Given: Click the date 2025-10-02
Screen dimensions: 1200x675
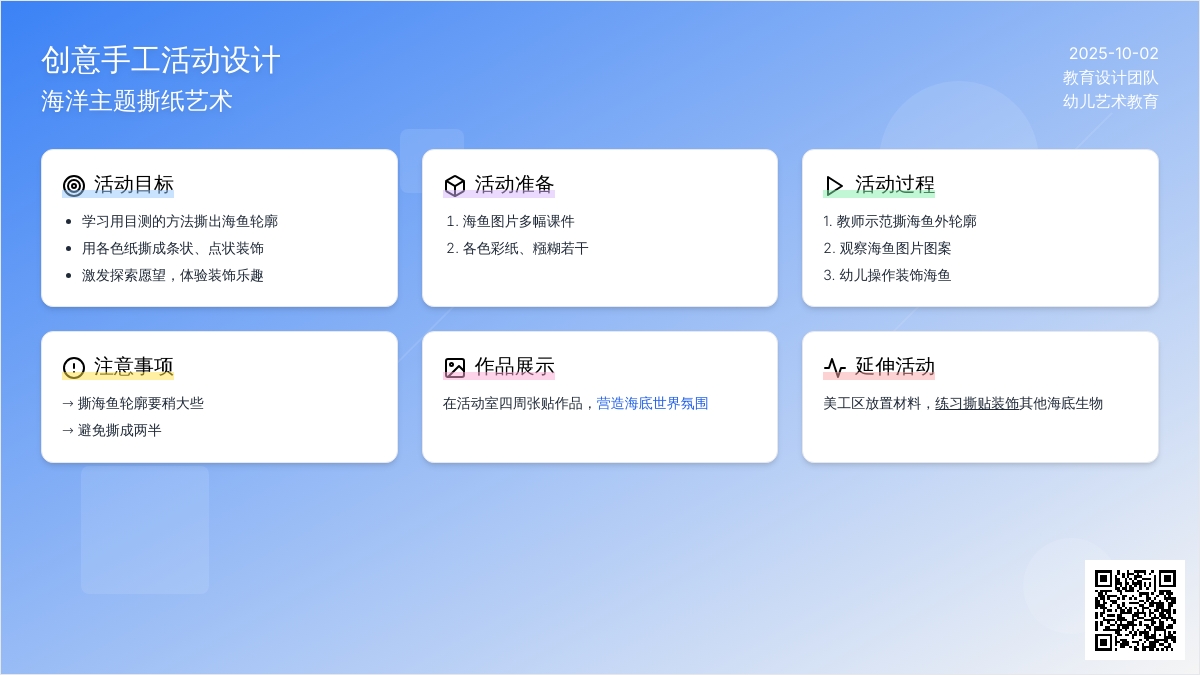Looking at the screenshot, I should click(x=1113, y=53).
